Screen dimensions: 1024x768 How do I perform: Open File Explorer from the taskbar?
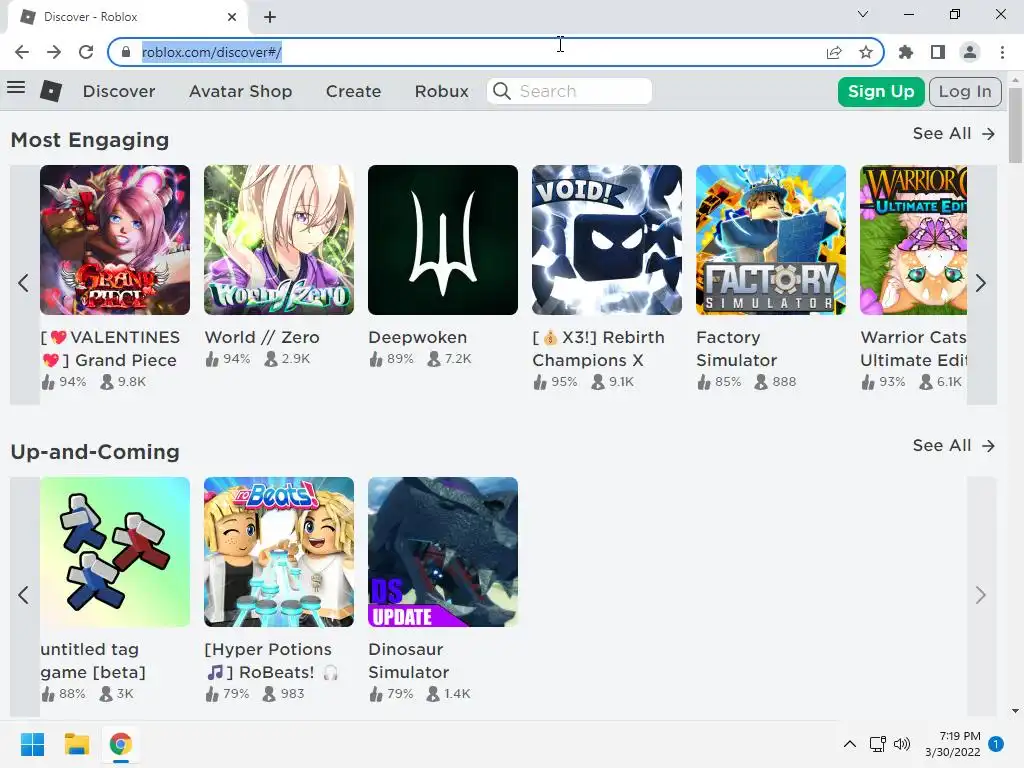pos(76,744)
